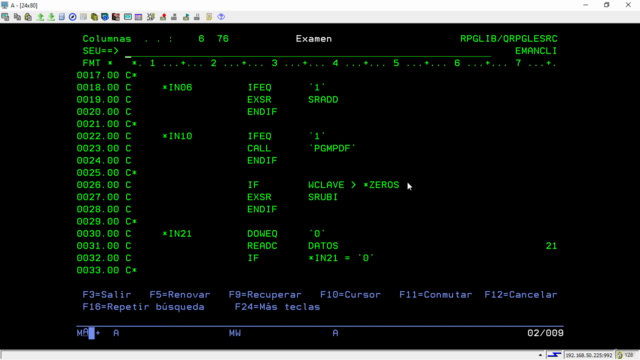Select F9=Recuperar function key
The image size is (640, 360).
tap(265, 295)
